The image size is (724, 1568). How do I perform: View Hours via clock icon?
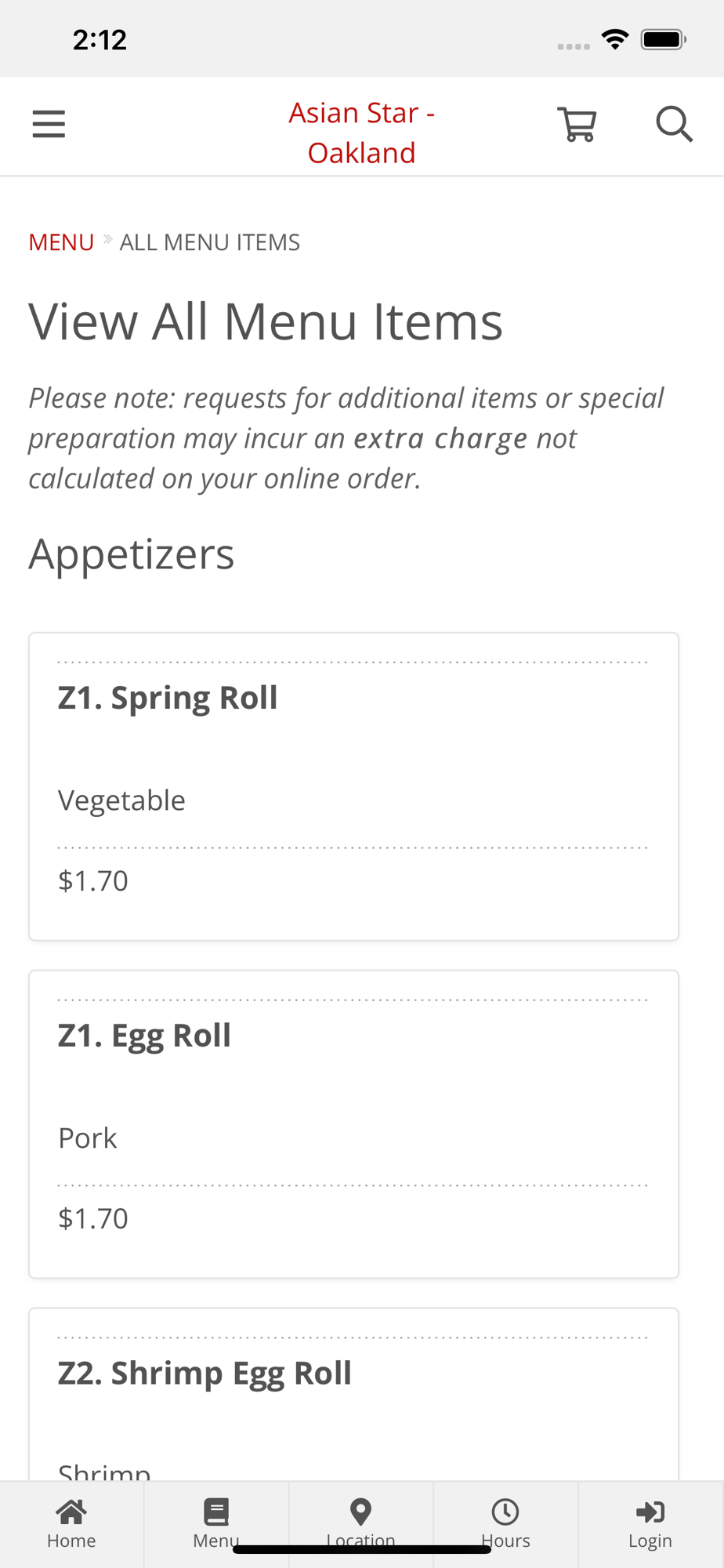pyautogui.click(x=505, y=1512)
